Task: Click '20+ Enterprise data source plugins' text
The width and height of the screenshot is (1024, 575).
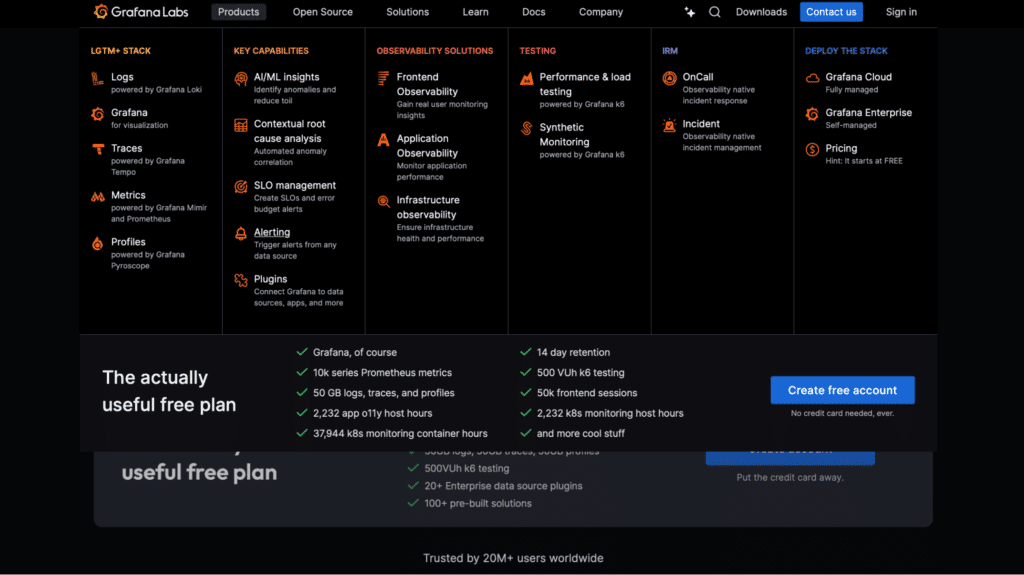Action: pos(504,486)
